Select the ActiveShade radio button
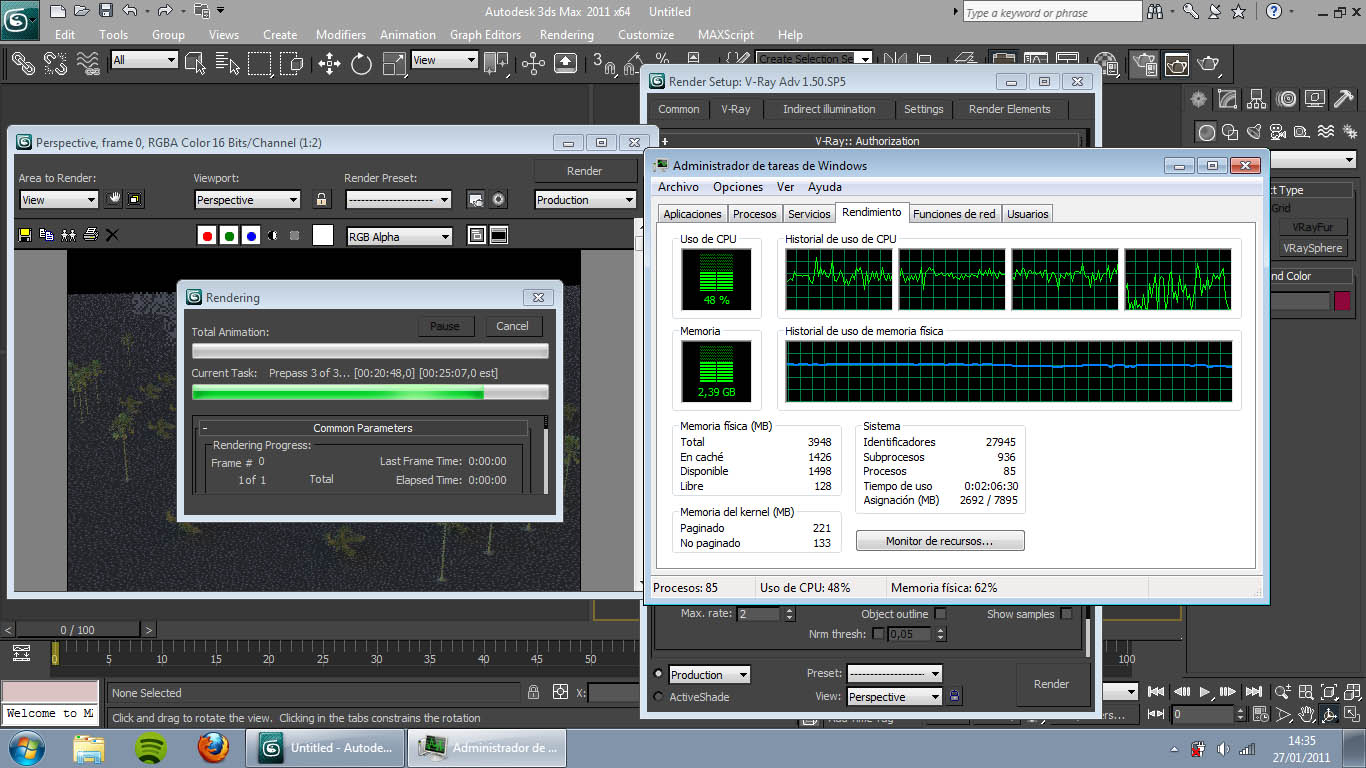 658,697
